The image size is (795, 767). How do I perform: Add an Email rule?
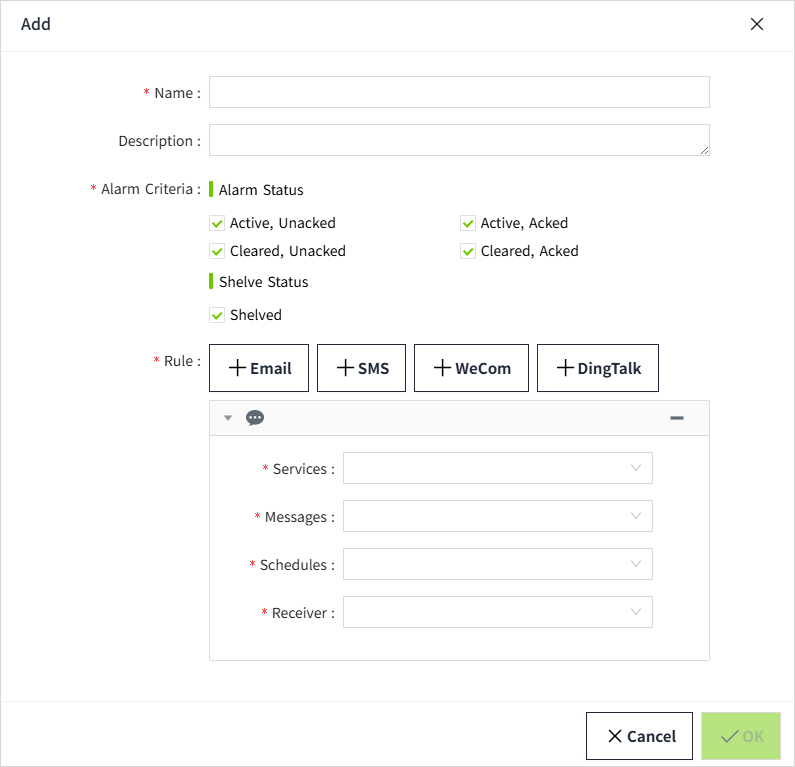pyautogui.click(x=260, y=368)
